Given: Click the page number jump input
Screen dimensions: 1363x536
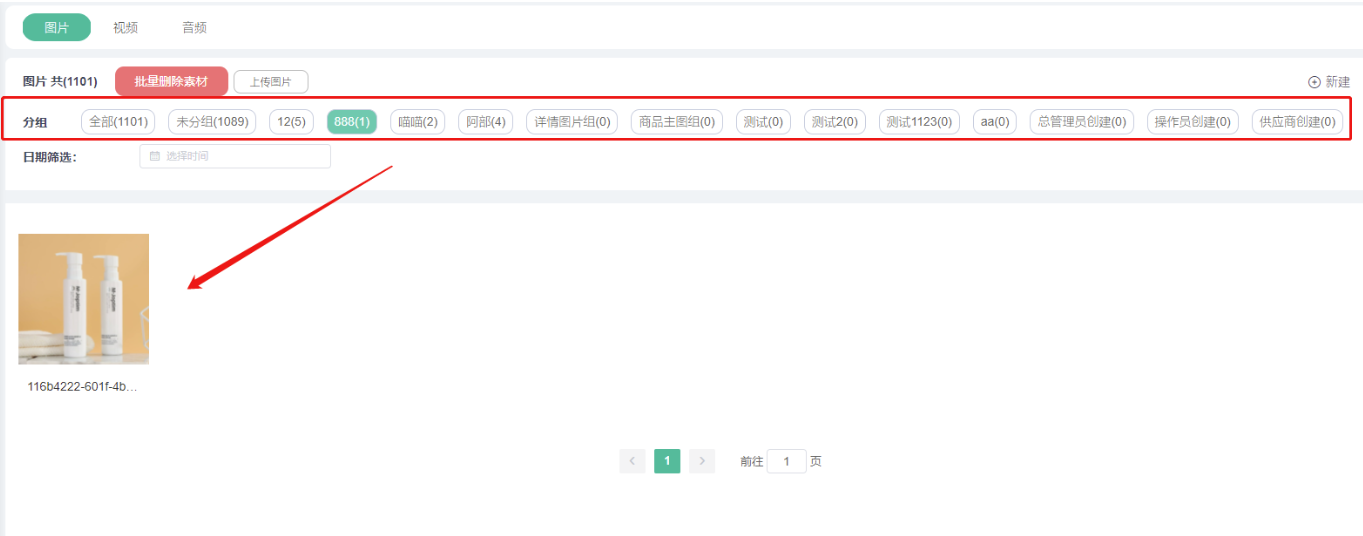Looking at the screenshot, I should pyautogui.click(x=787, y=462).
